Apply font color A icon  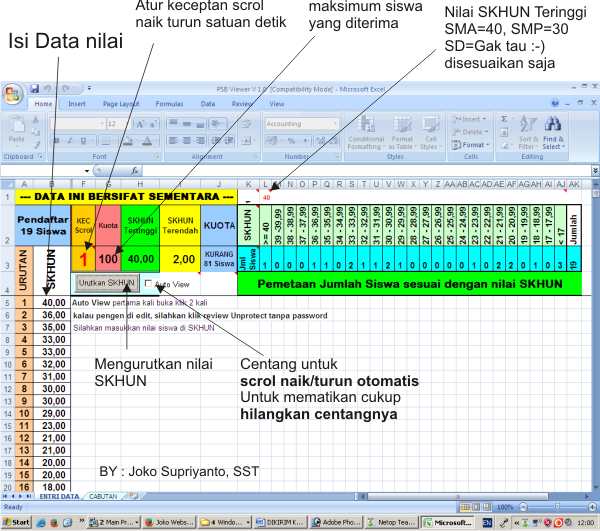click(147, 141)
